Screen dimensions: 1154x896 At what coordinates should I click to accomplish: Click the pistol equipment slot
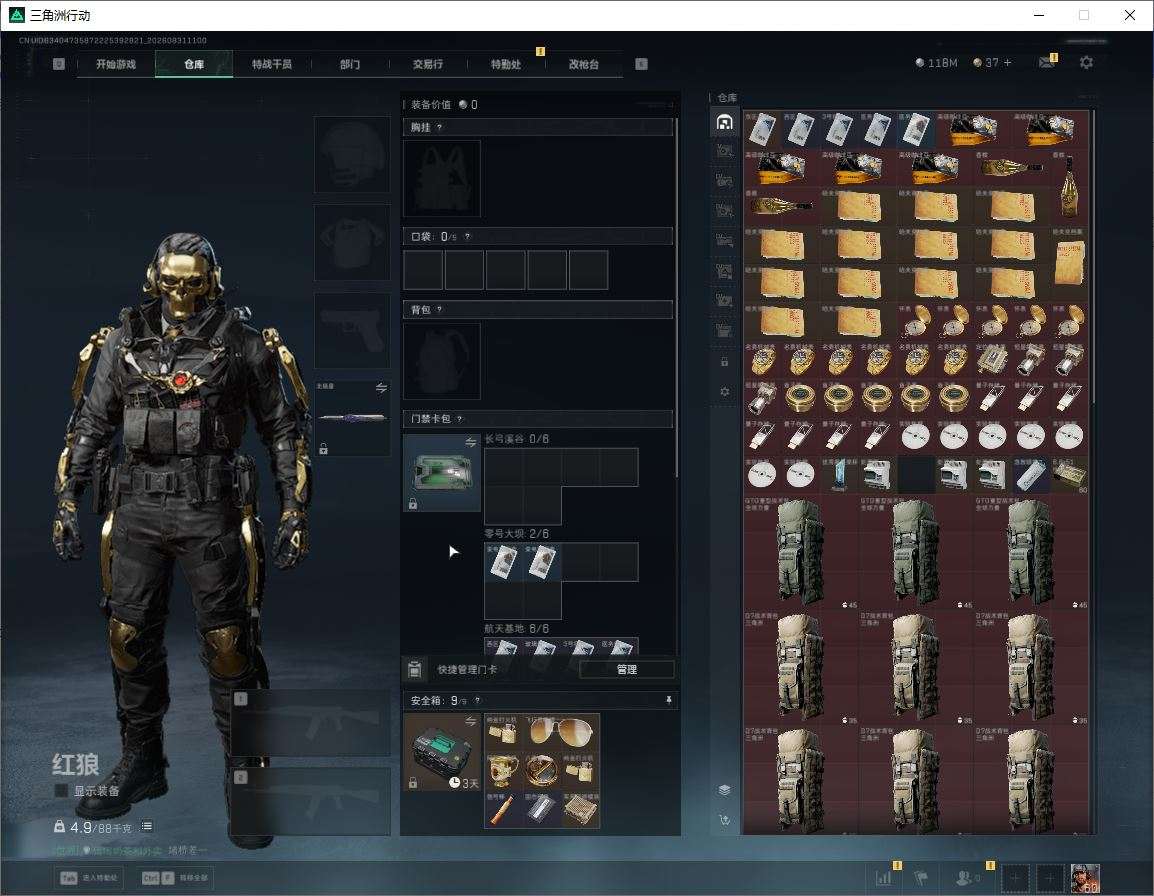click(352, 330)
